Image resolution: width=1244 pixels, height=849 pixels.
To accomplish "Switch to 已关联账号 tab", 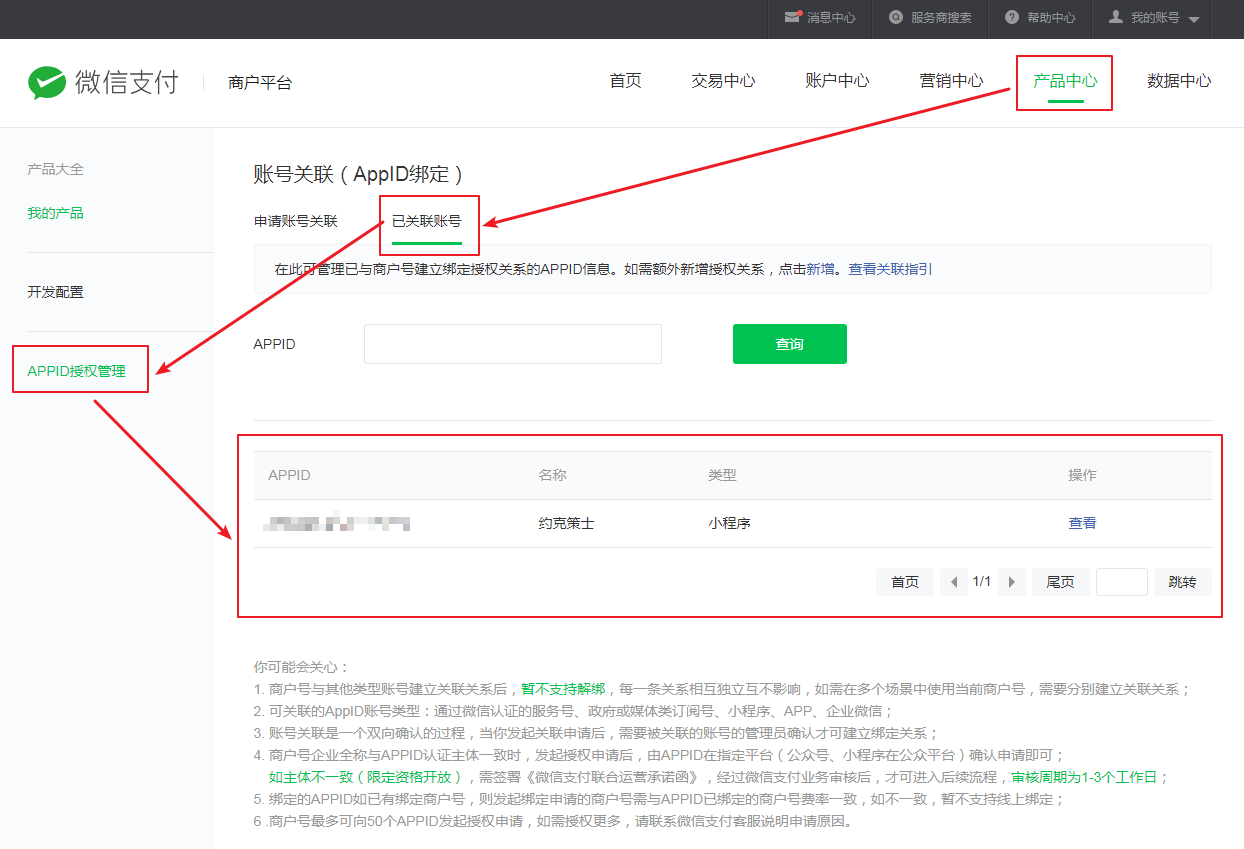I will 427,221.
